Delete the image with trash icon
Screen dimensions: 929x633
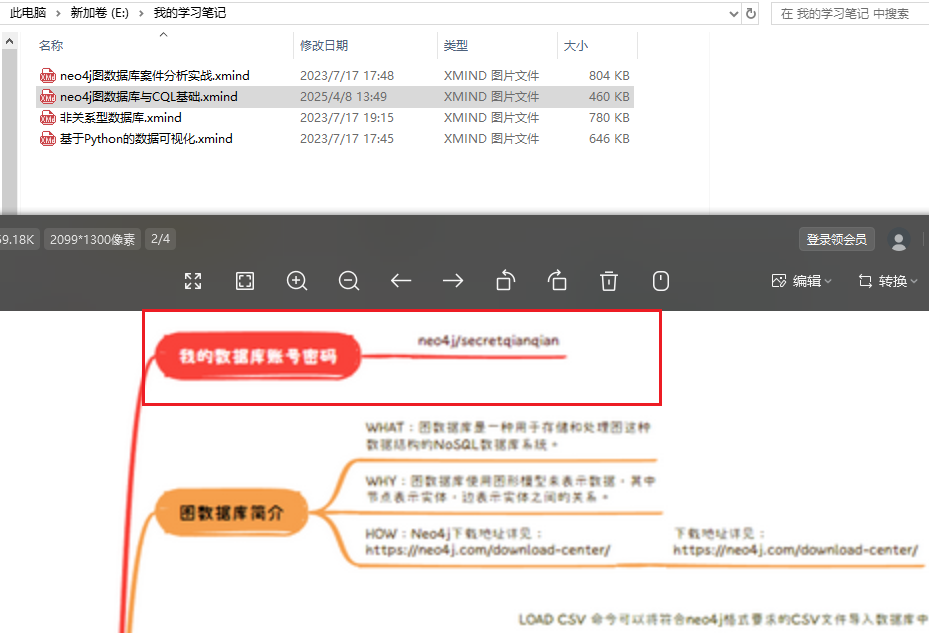point(609,281)
